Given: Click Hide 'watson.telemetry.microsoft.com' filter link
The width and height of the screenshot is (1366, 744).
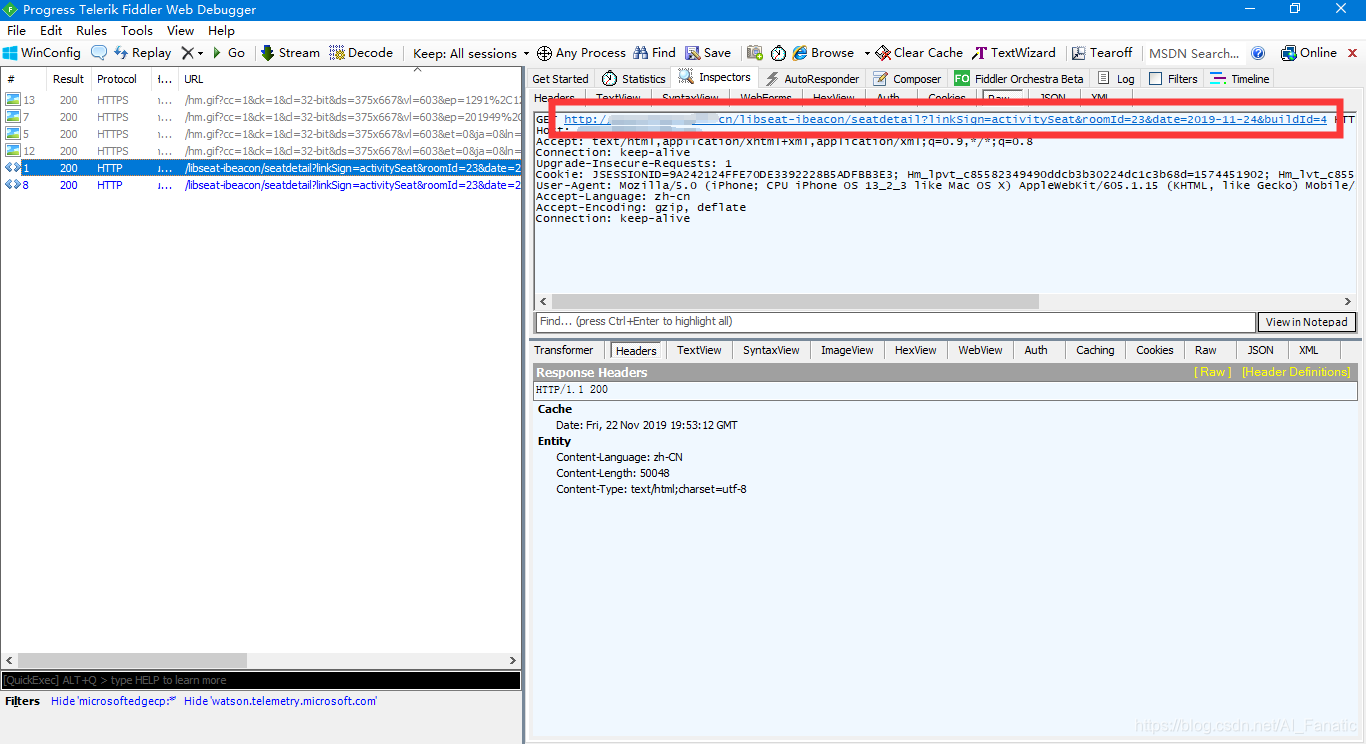Looking at the screenshot, I should pos(280,701).
